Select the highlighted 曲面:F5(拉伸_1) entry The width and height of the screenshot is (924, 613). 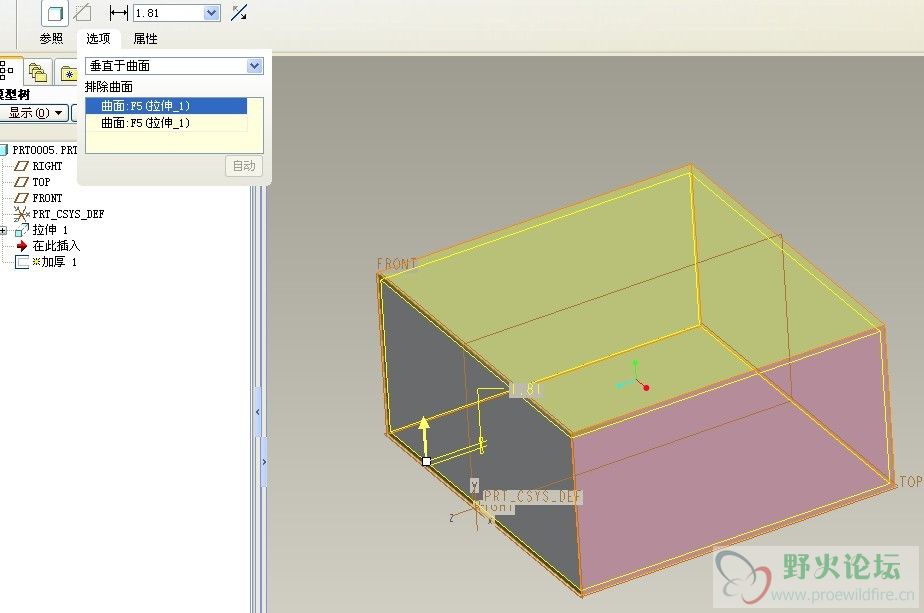(166, 106)
